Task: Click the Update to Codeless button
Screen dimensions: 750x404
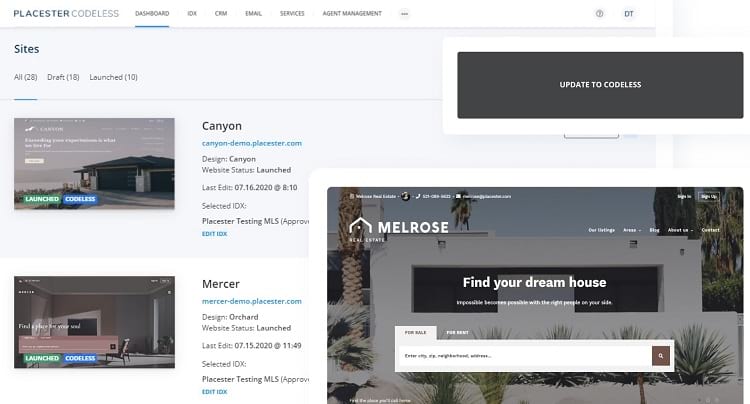Action: pyautogui.click(x=600, y=85)
